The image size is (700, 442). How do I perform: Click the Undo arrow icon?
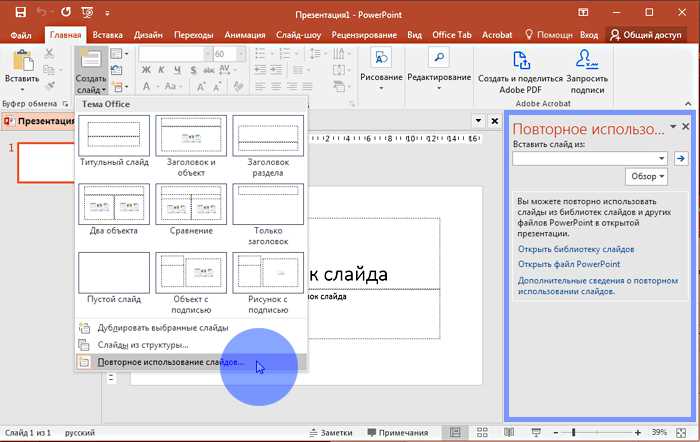(x=42, y=13)
